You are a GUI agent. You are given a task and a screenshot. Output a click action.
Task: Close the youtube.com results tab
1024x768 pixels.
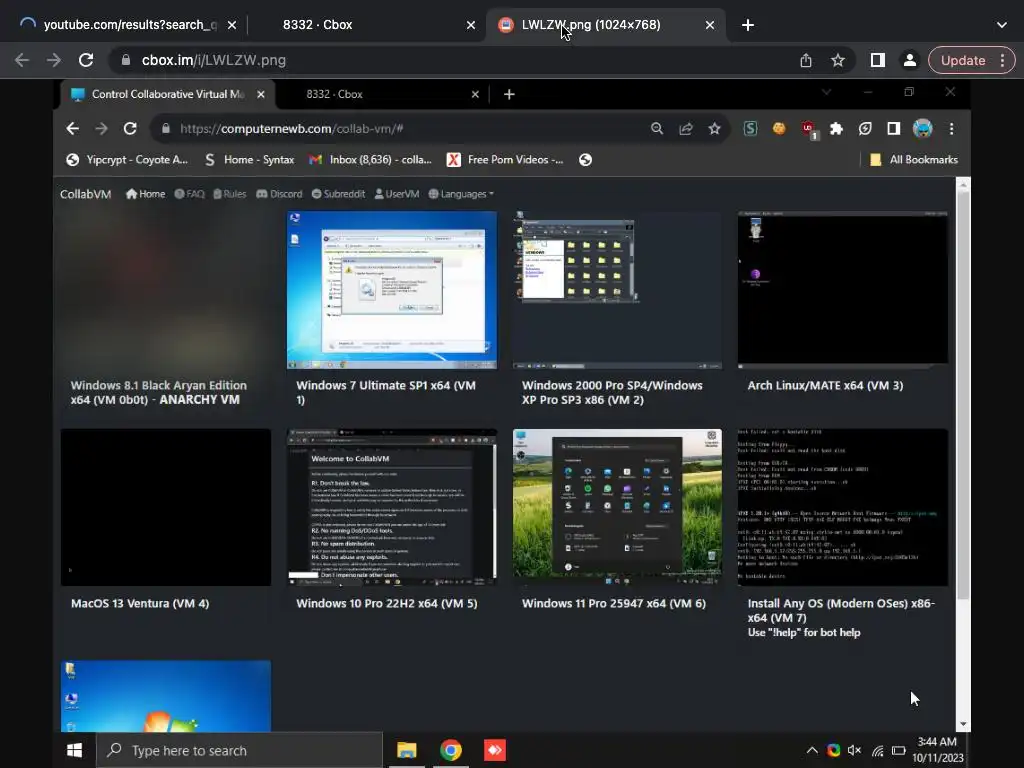[232, 25]
